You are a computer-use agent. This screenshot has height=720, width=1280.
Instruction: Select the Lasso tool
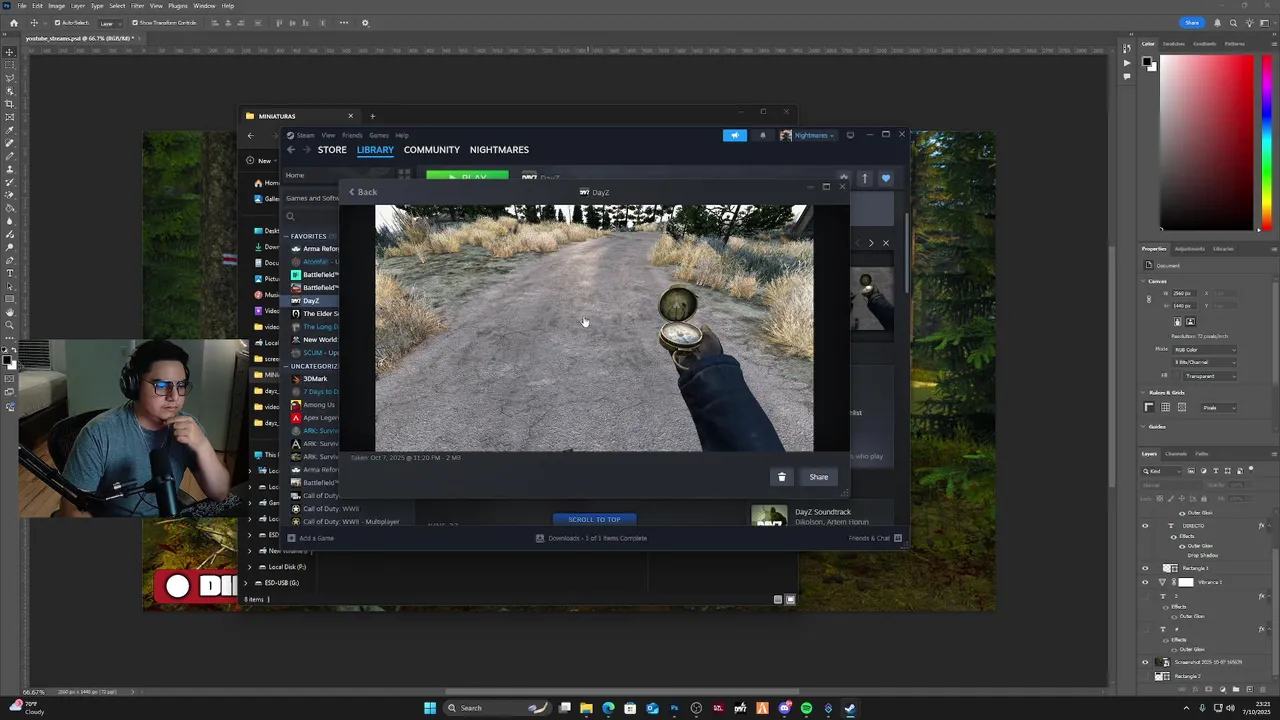pyautogui.click(x=10, y=78)
